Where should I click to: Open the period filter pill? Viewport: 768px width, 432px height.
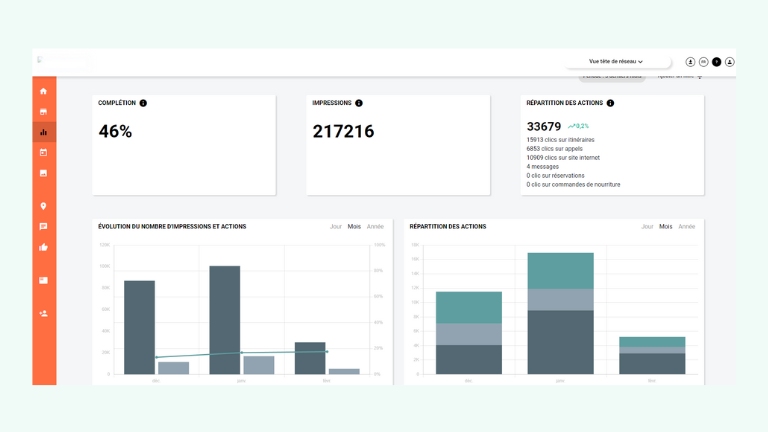pos(612,77)
